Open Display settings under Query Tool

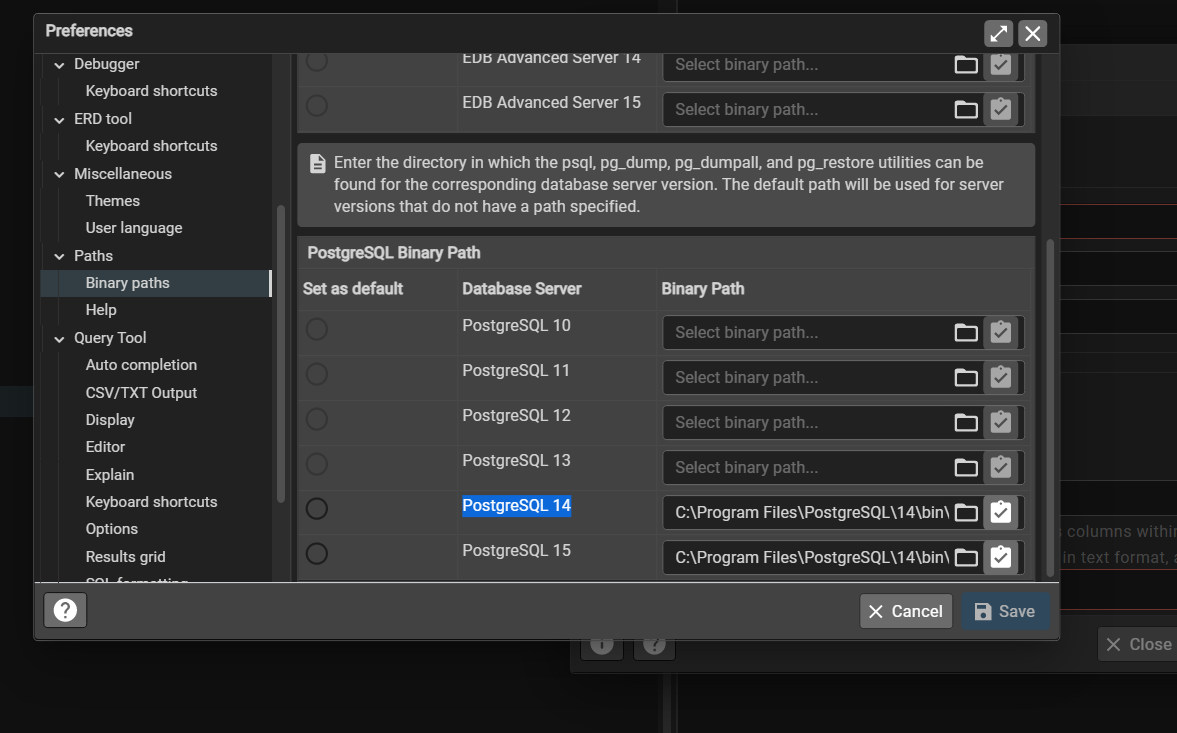pyautogui.click(x=110, y=419)
